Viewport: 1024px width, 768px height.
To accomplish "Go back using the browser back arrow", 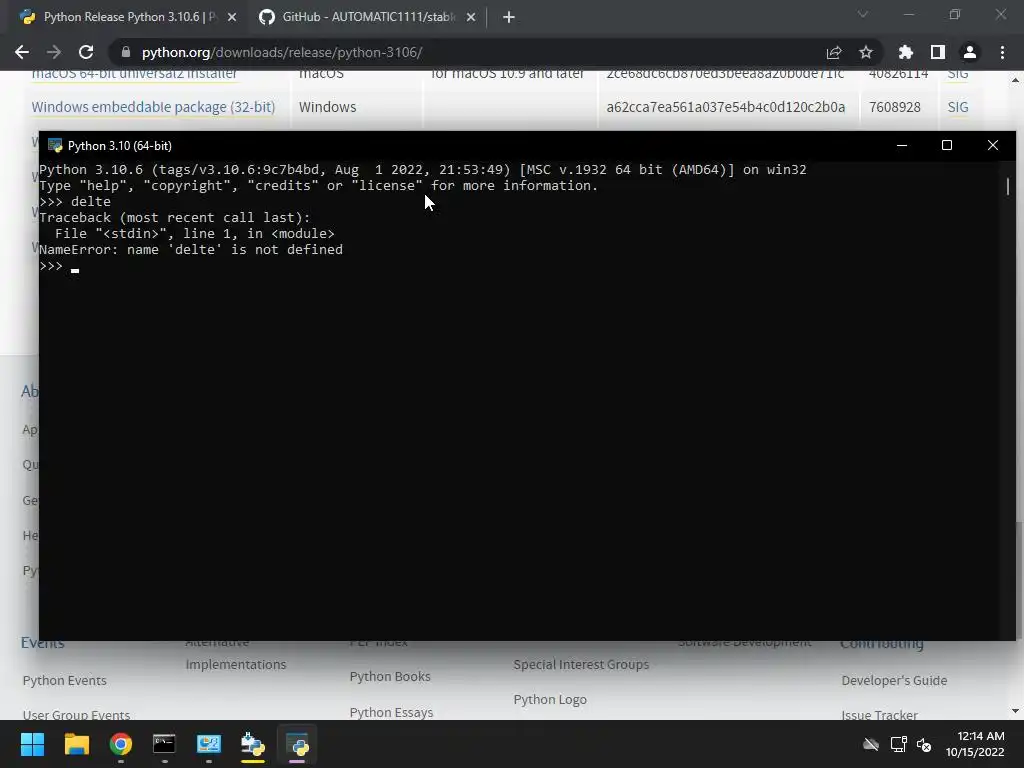I will coord(22,52).
